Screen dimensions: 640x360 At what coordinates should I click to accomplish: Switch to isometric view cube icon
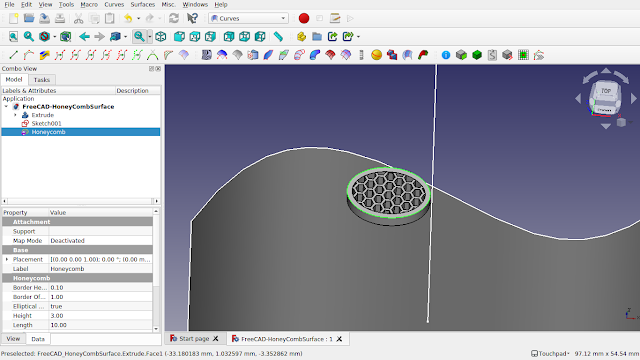161,37
